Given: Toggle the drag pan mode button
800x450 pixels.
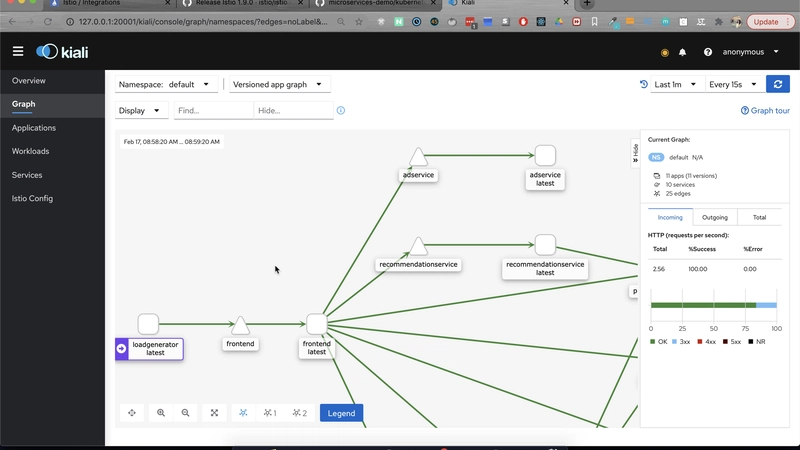Looking at the screenshot, I should tap(132, 412).
